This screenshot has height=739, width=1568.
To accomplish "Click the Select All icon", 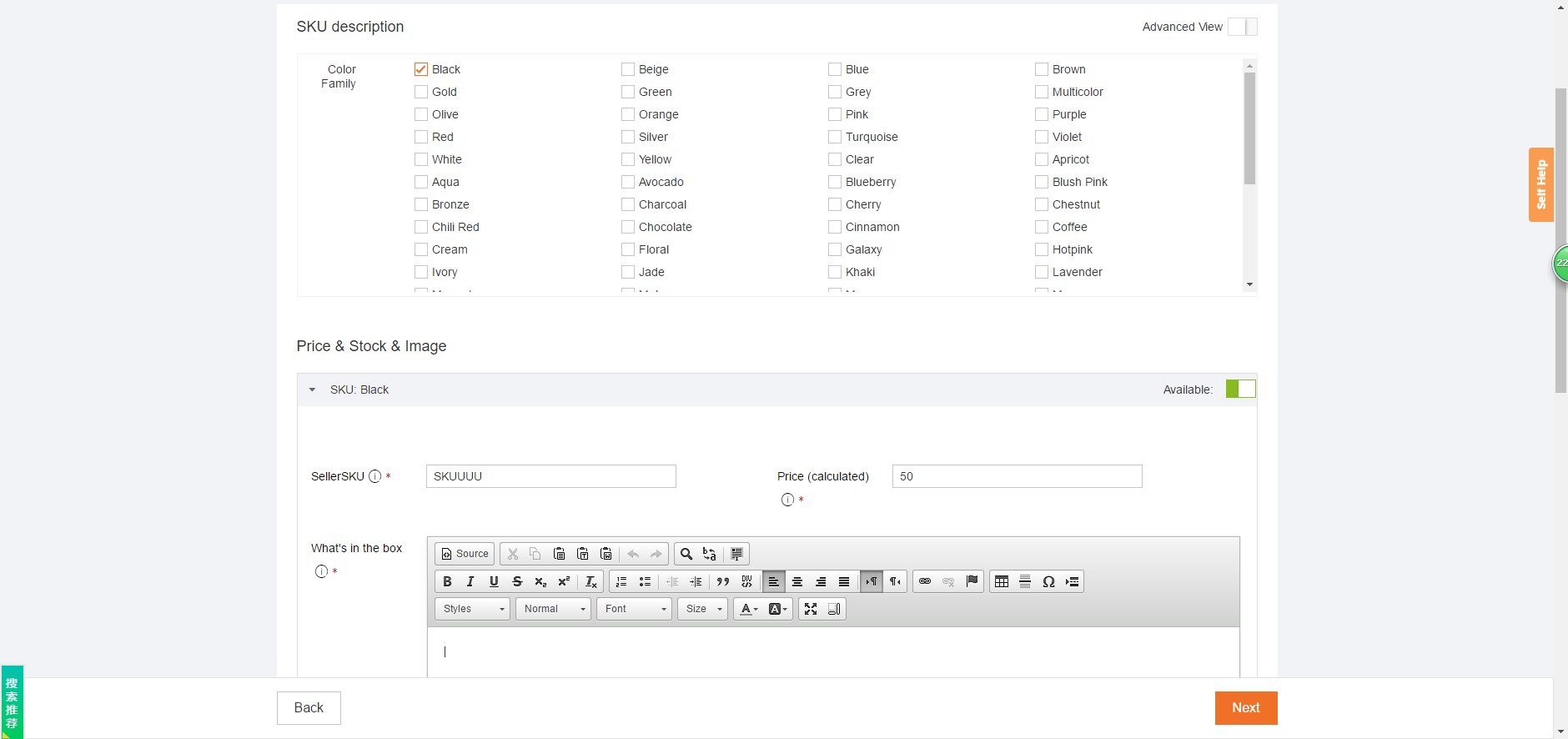I will coord(737,554).
